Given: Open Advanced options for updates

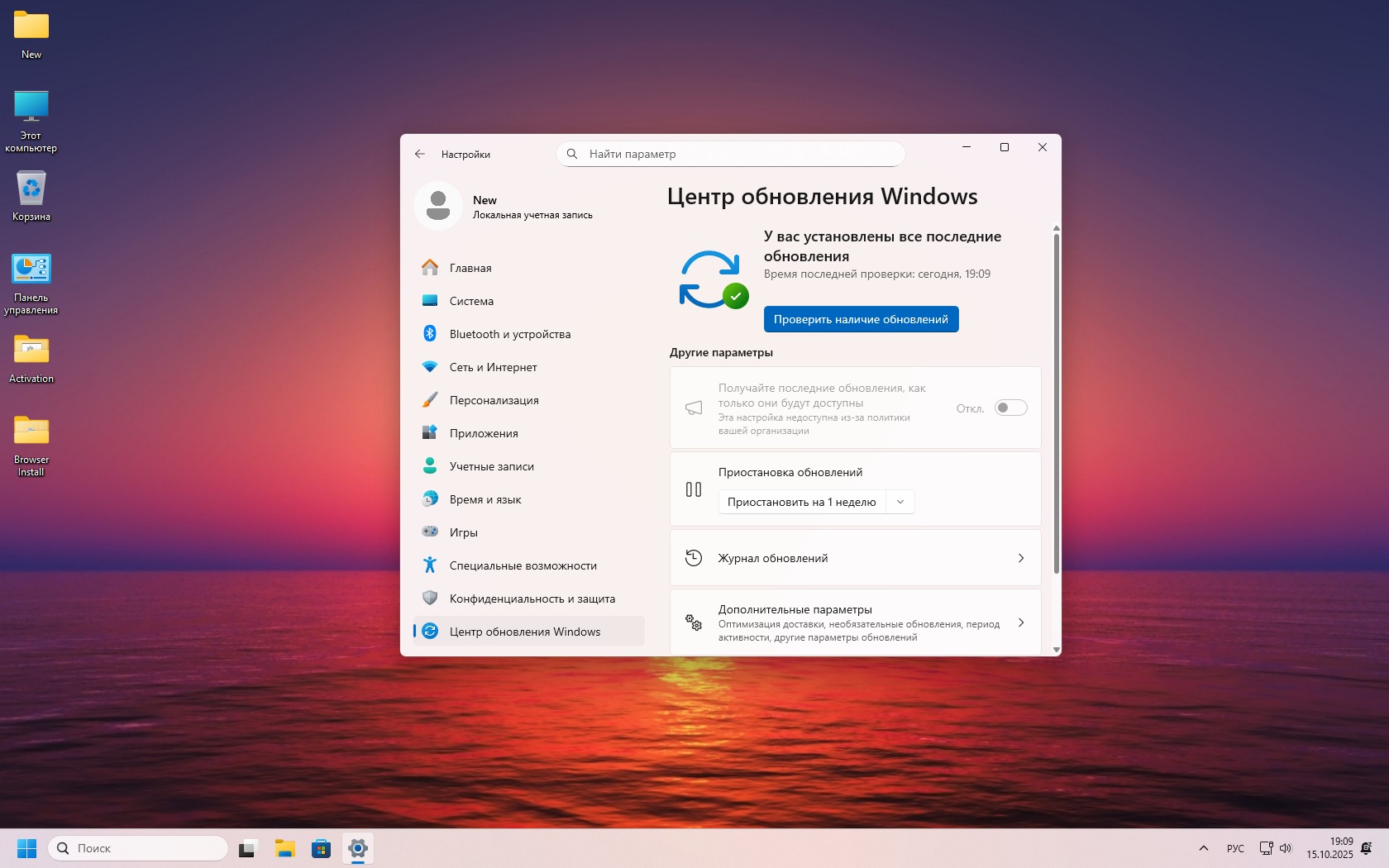Looking at the screenshot, I should (855, 622).
